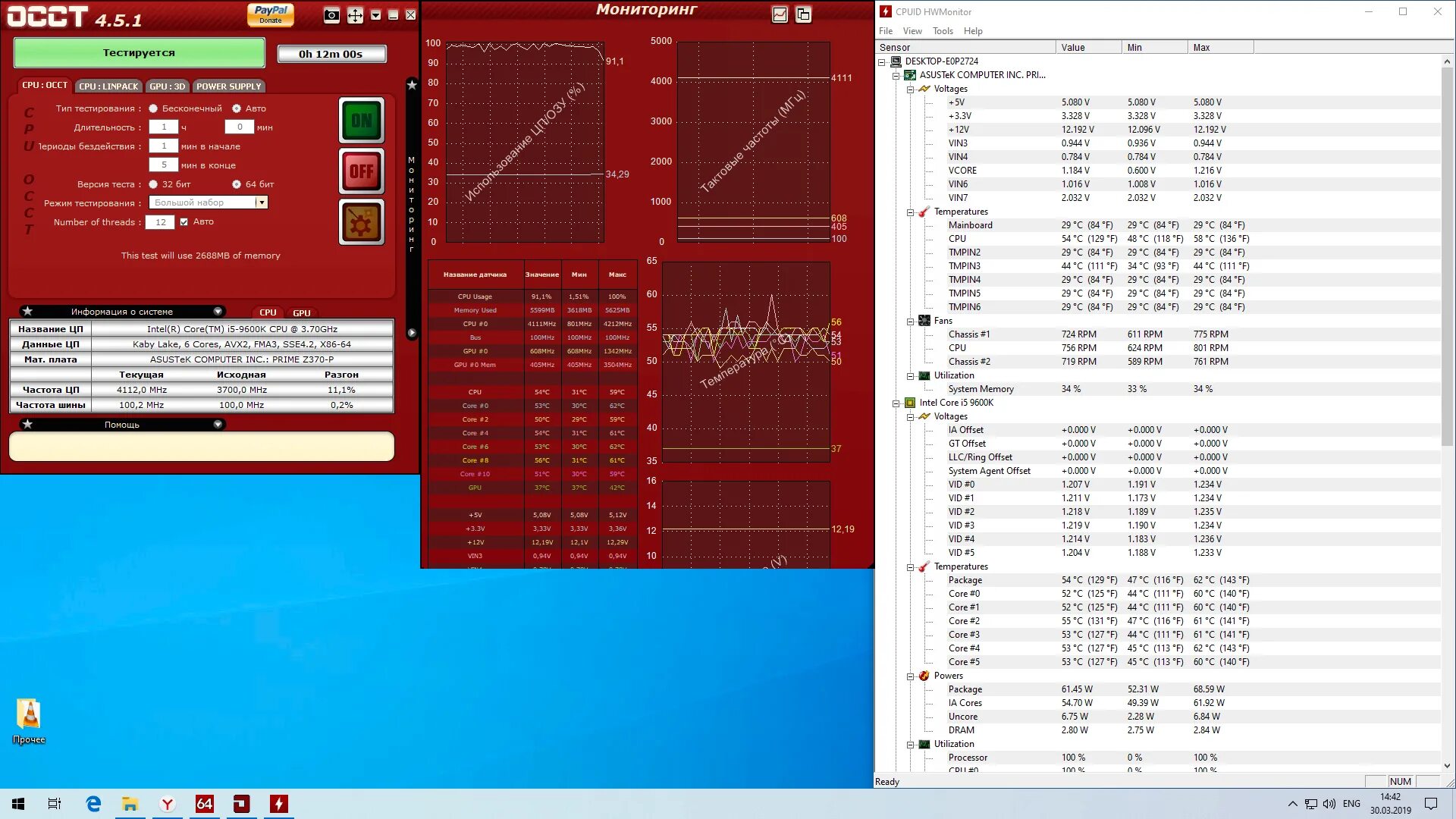This screenshot has width=1456, height=819.
Task: Select the move arrows icon in OCCT titlebar
Action: pos(355,14)
